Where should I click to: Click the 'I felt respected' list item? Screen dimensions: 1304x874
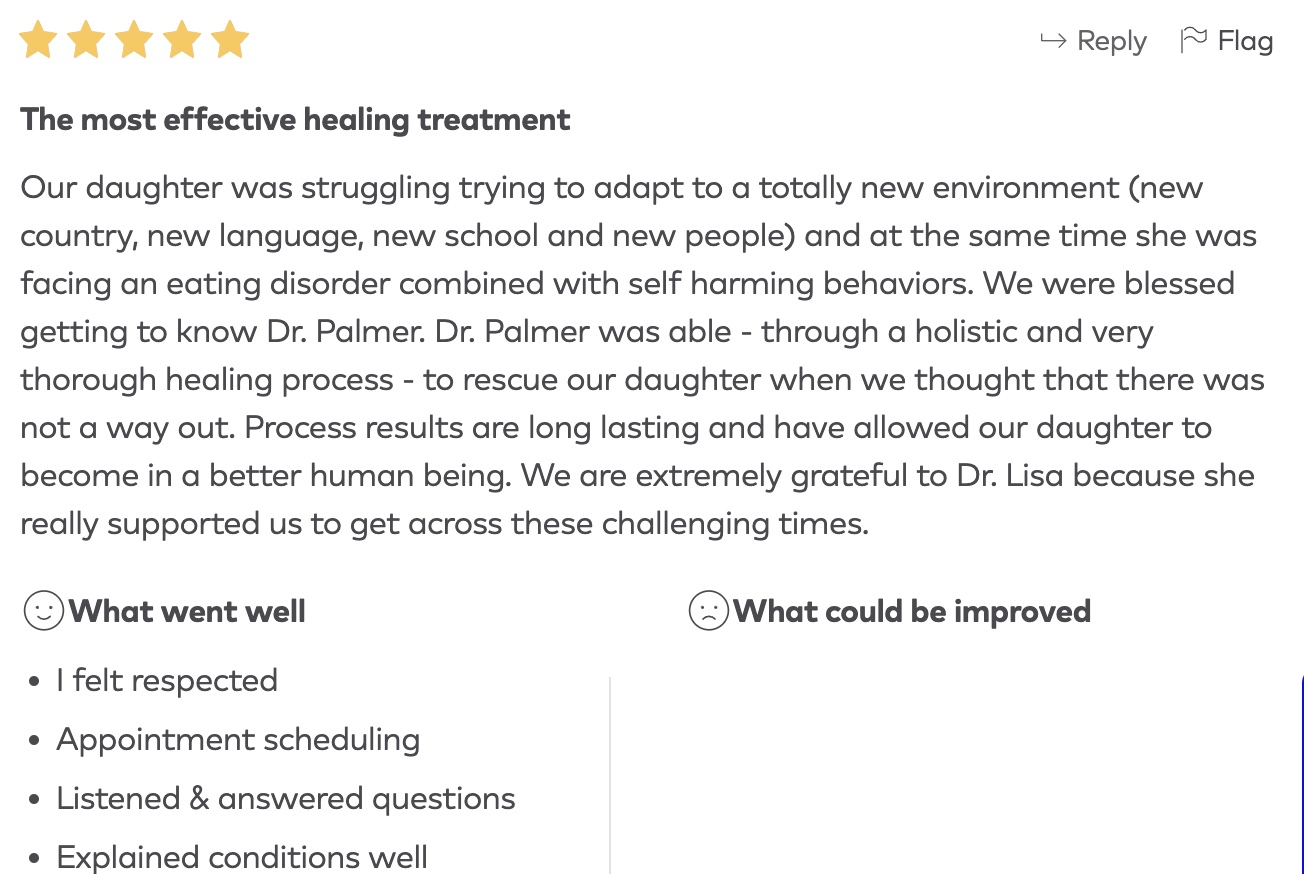coord(167,681)
